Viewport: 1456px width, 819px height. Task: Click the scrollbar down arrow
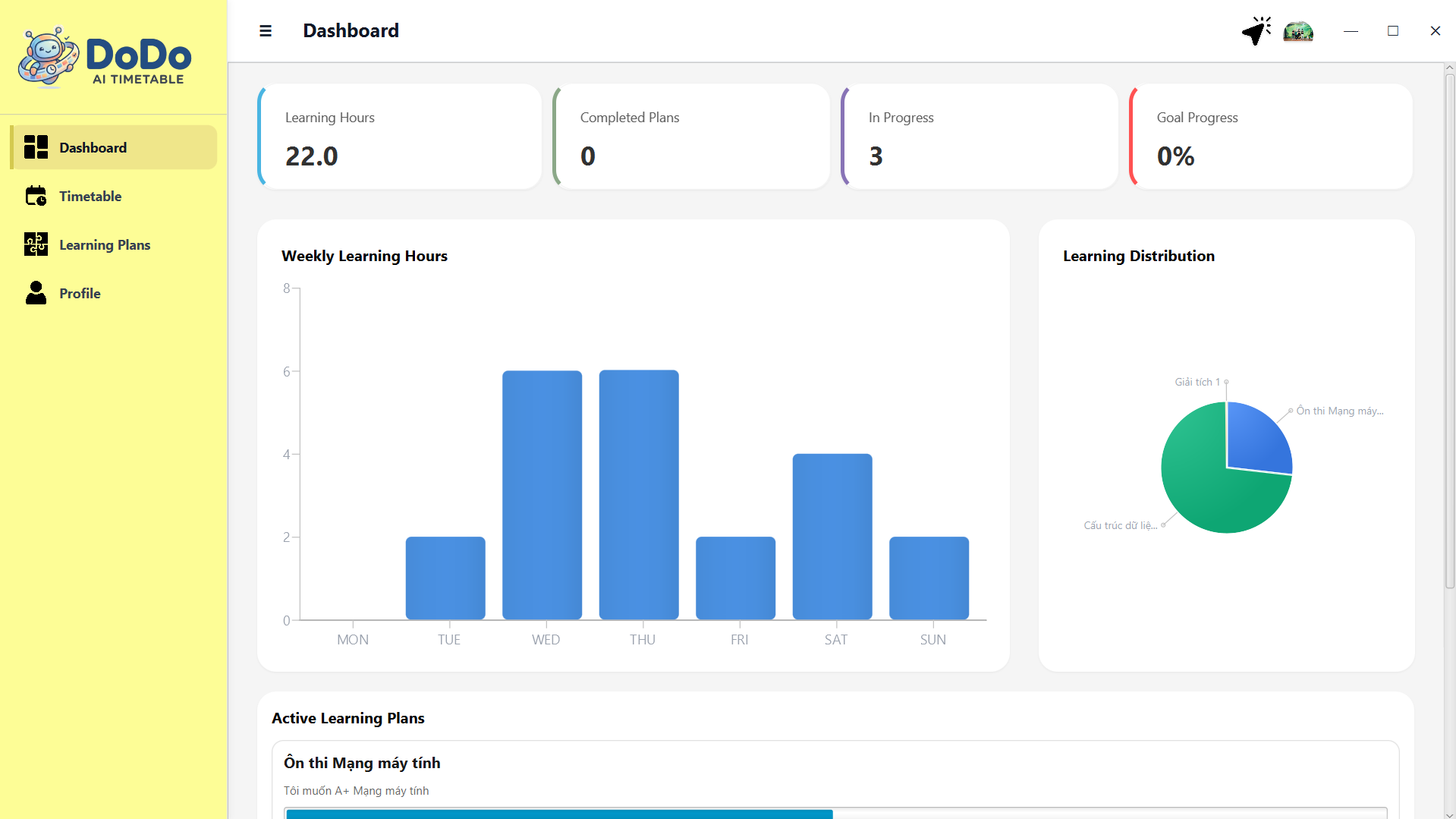(1450, 814)
